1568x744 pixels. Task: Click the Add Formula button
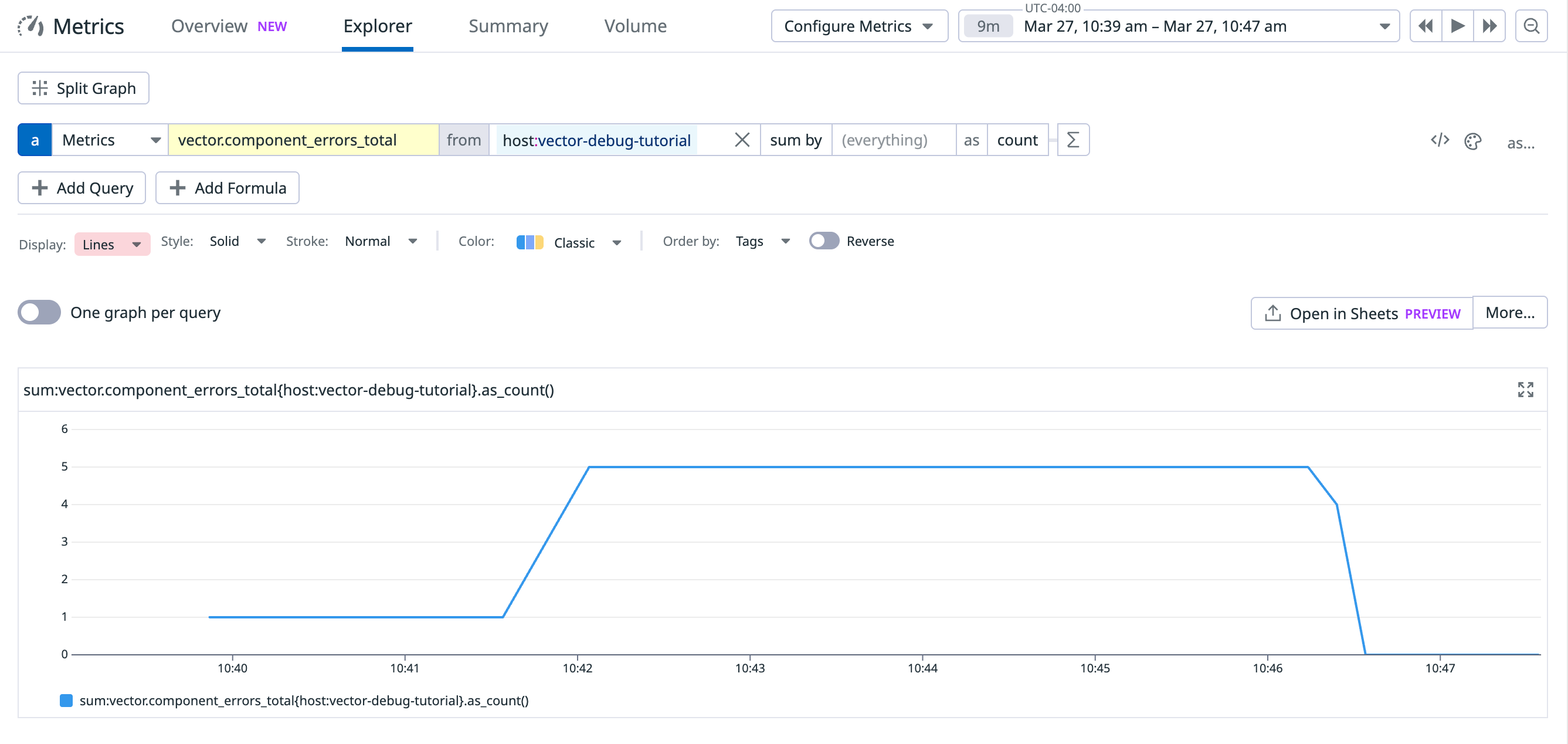[x=227, y=188]
